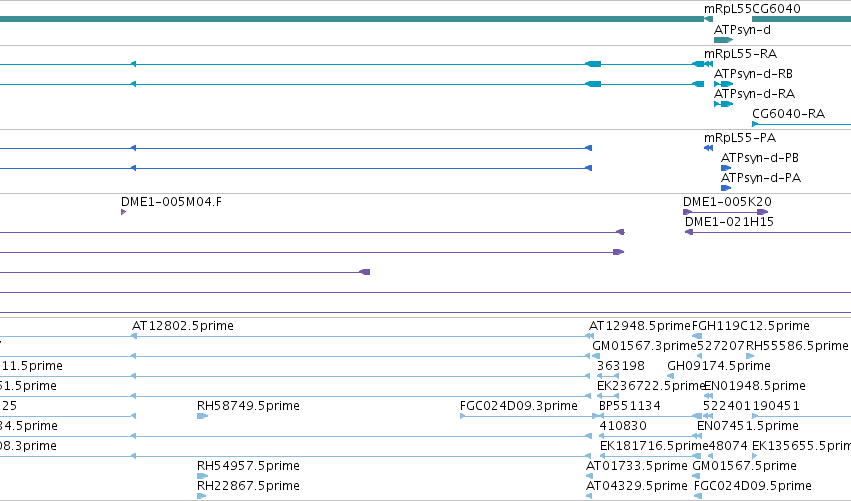Click the GM01567.3prime label

click(644, 346)
